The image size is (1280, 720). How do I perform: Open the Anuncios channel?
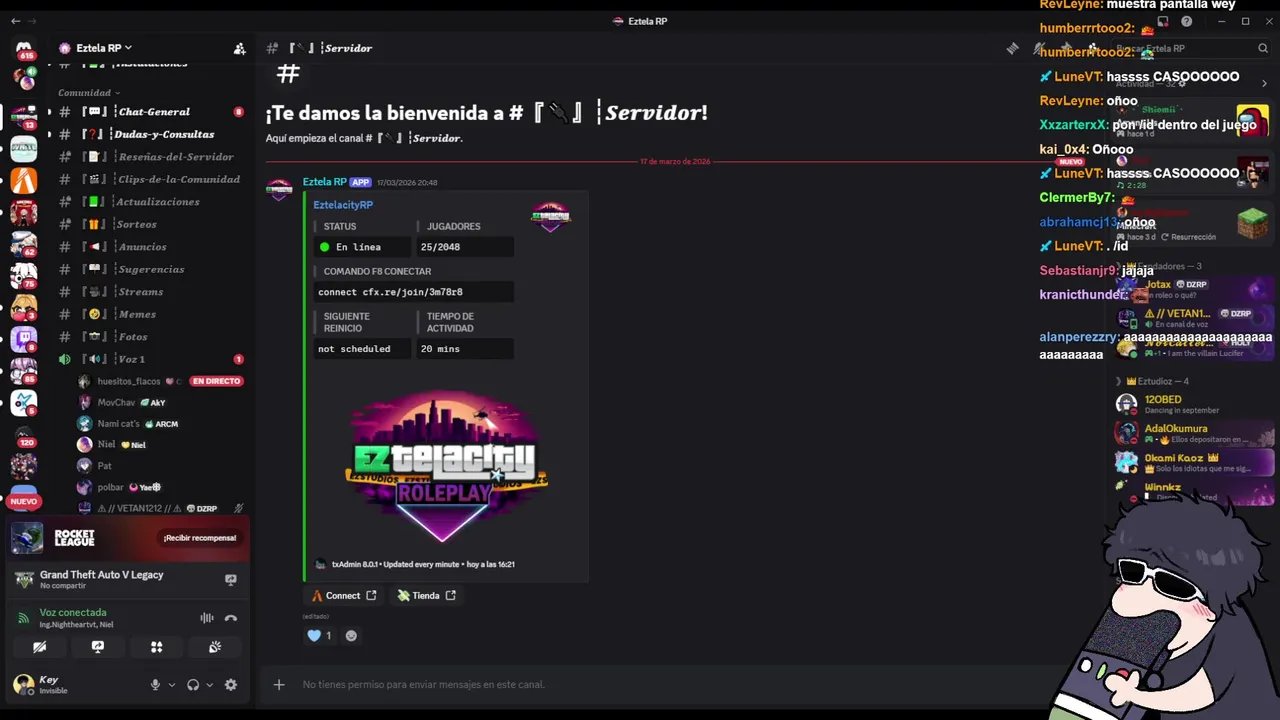[150, 247]
